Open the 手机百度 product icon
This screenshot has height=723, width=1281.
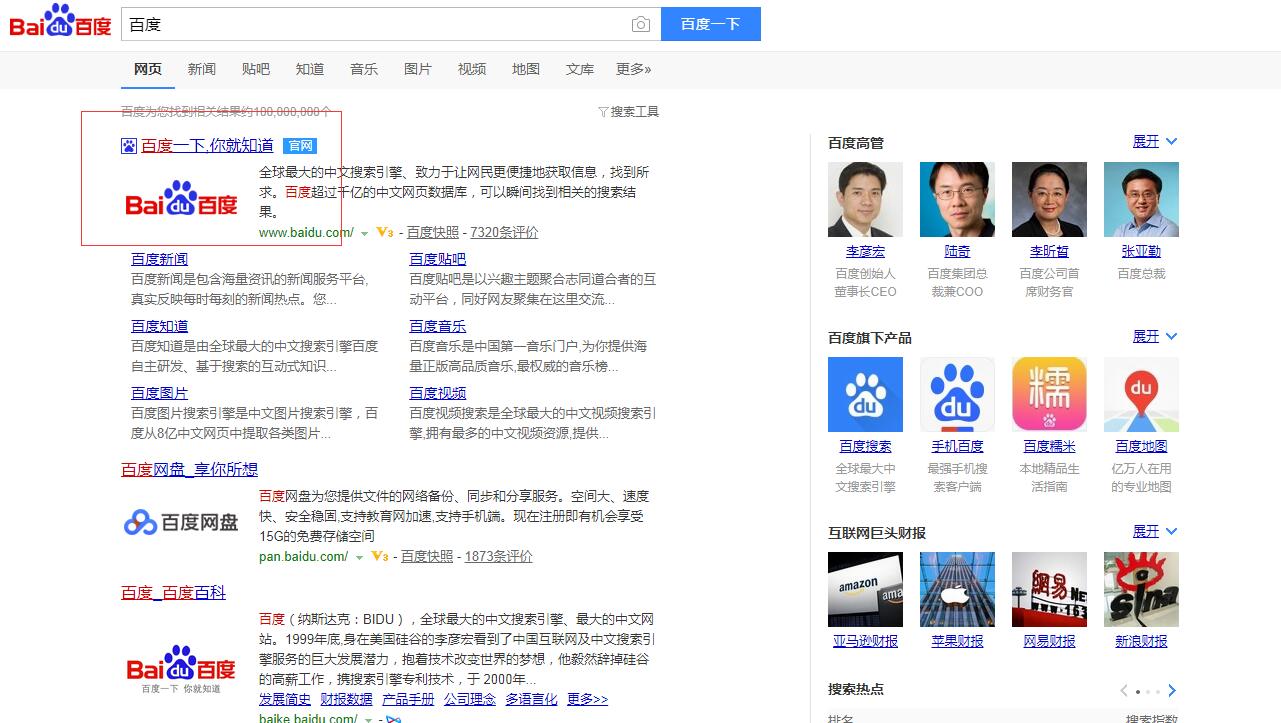click(957, 394)
